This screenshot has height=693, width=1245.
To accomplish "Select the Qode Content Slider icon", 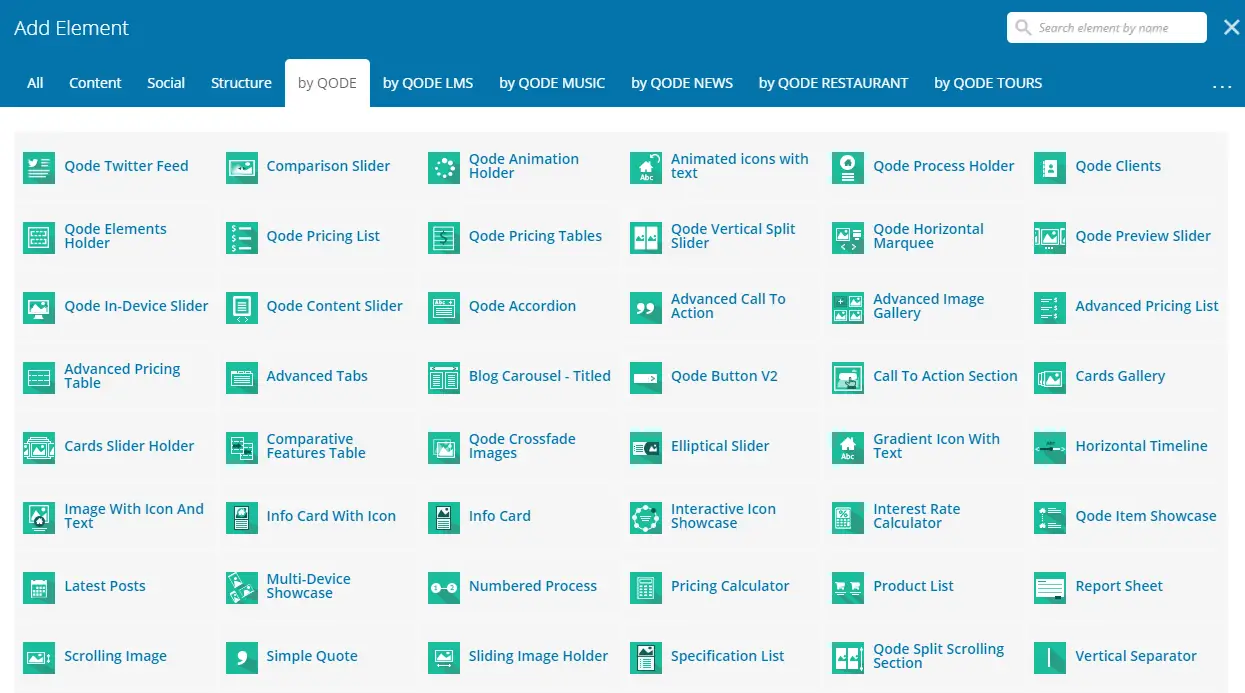I will coord(241,307).
